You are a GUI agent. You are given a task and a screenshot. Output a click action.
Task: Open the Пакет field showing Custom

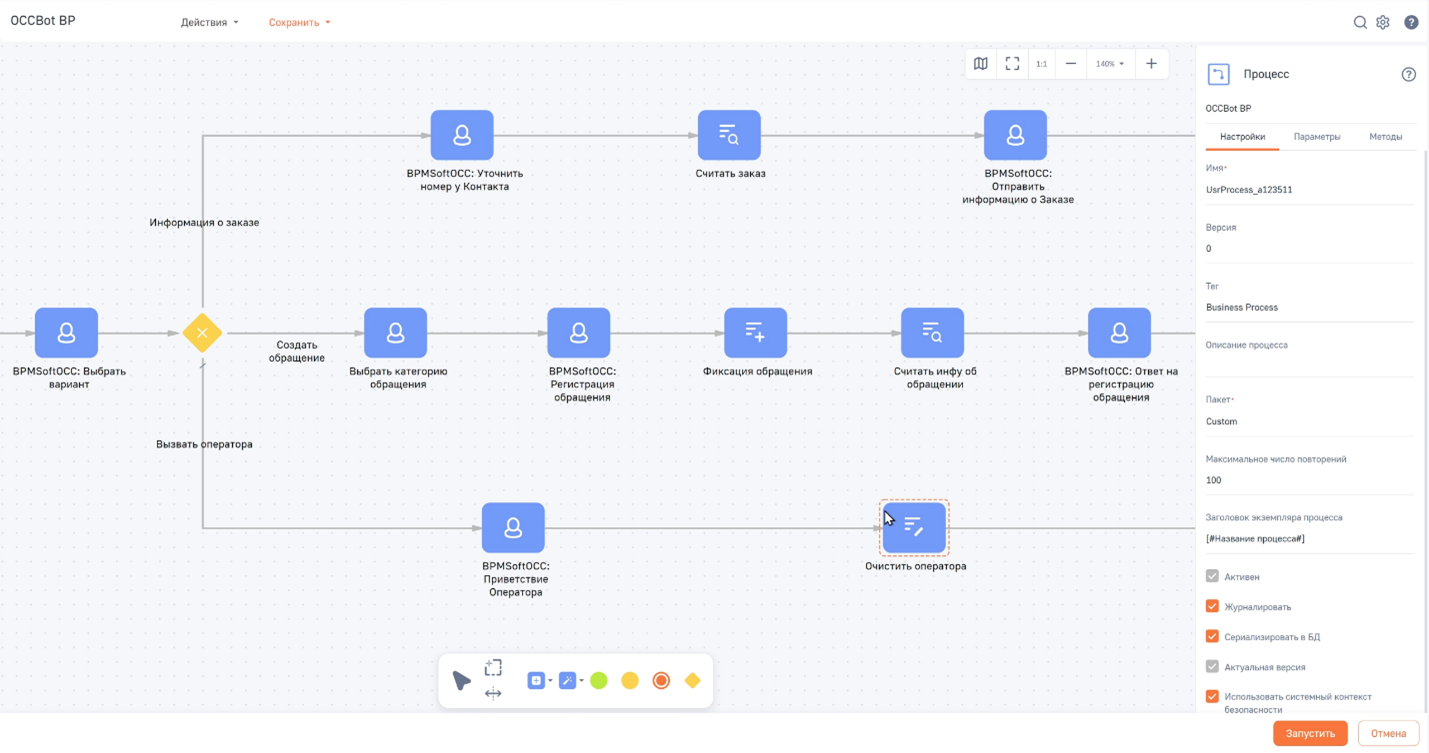pyautogui.click(x=1309, y=421)
